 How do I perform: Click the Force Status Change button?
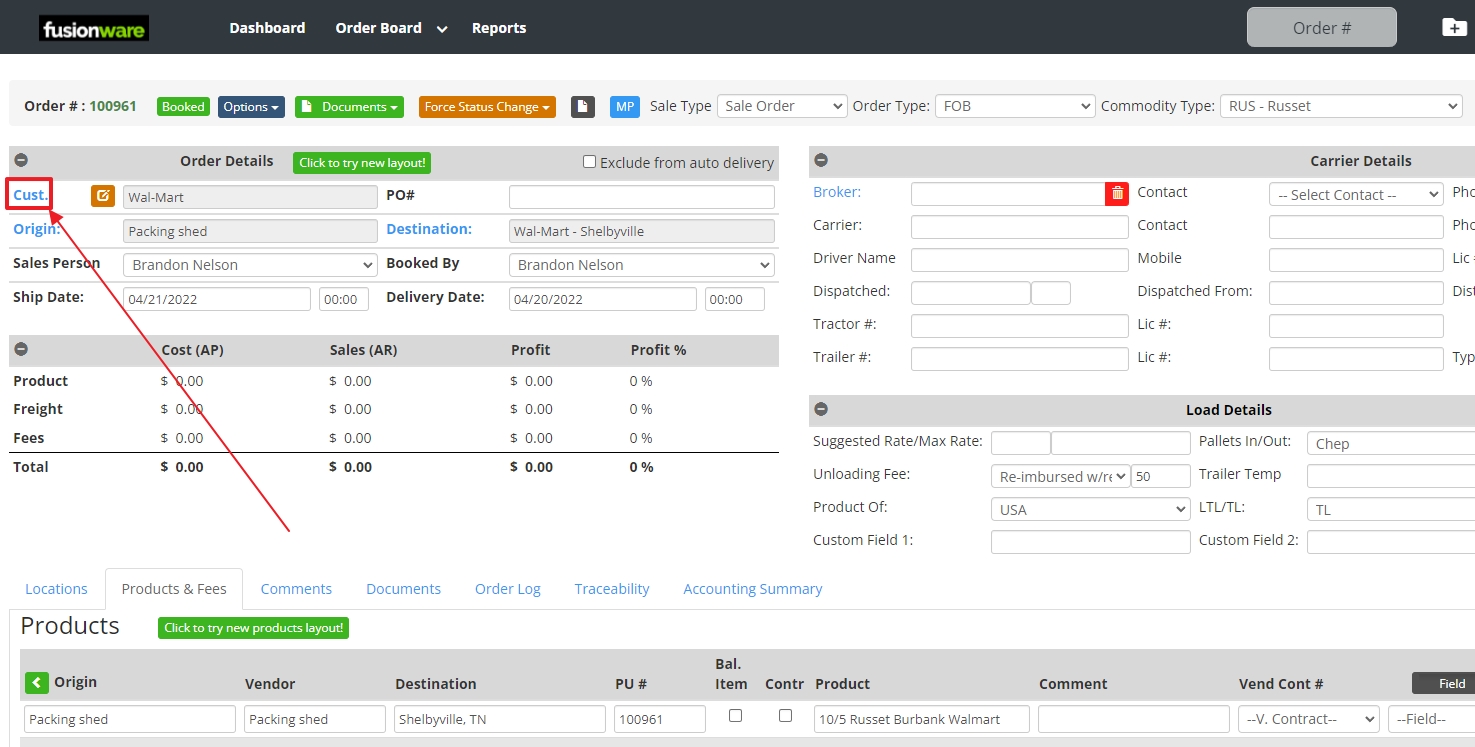click(487, 107)
